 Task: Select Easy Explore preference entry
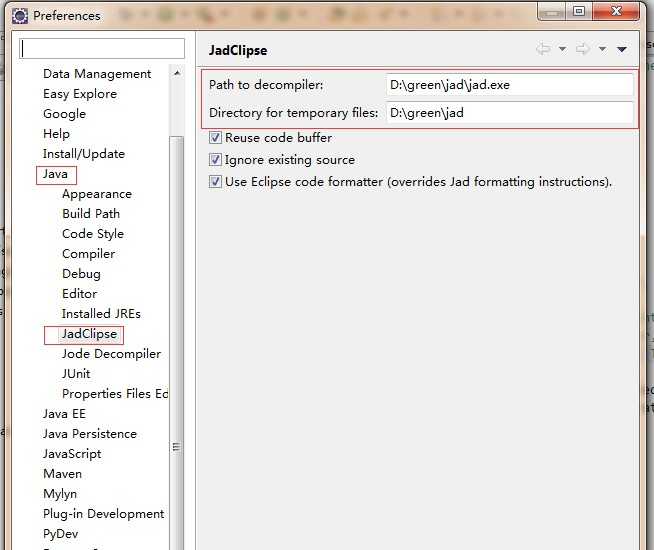[x=80, y=94]
